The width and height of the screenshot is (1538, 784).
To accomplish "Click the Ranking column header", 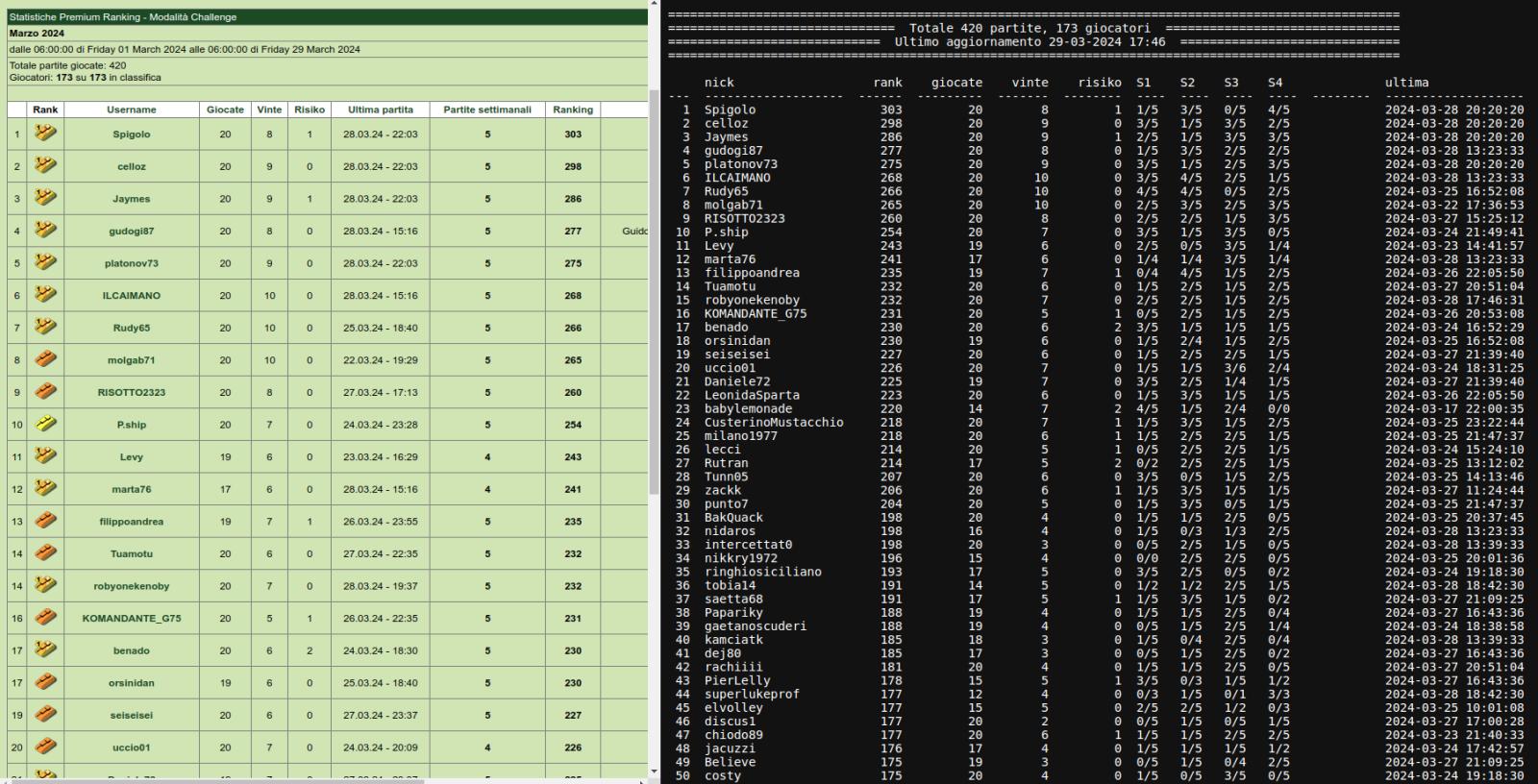I will pyautogui.click(x=573, y=110).
